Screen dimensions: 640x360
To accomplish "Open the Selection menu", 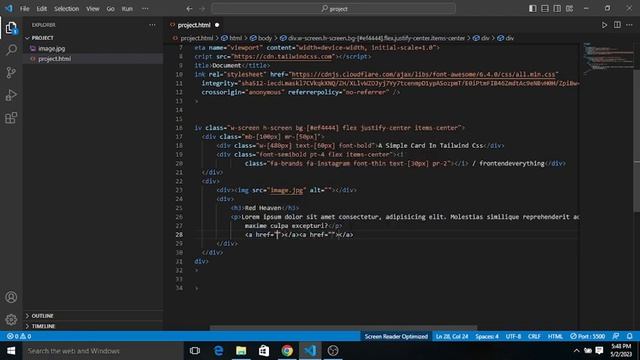I will pos(67,9).
